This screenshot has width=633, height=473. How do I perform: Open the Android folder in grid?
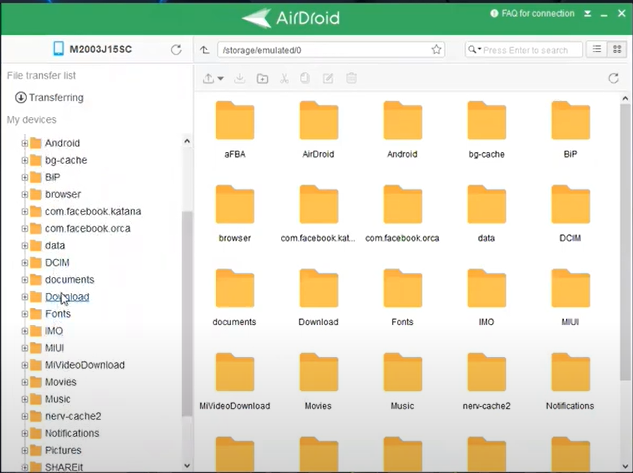[x=402, y=120]
